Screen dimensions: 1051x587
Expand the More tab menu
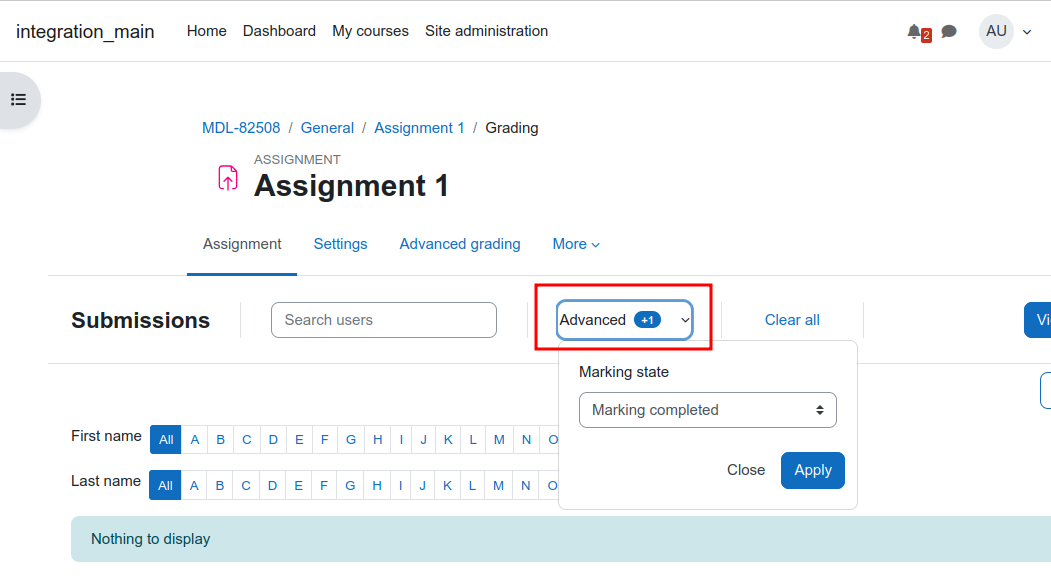tap(576, 244)
